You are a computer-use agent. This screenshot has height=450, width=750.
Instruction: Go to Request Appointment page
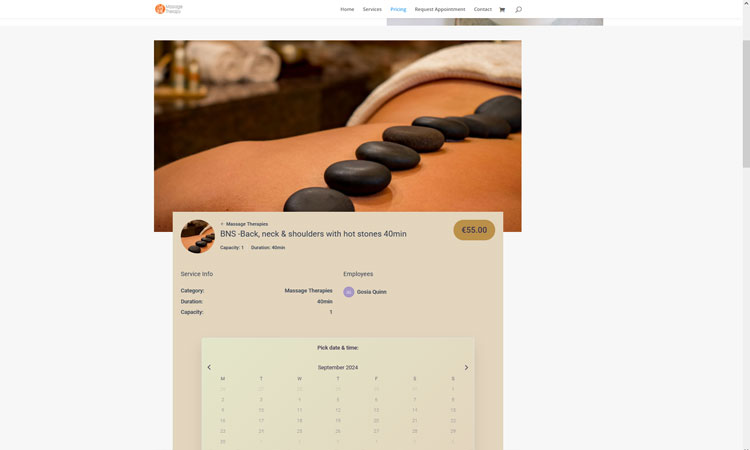click(x=440, y=9)
